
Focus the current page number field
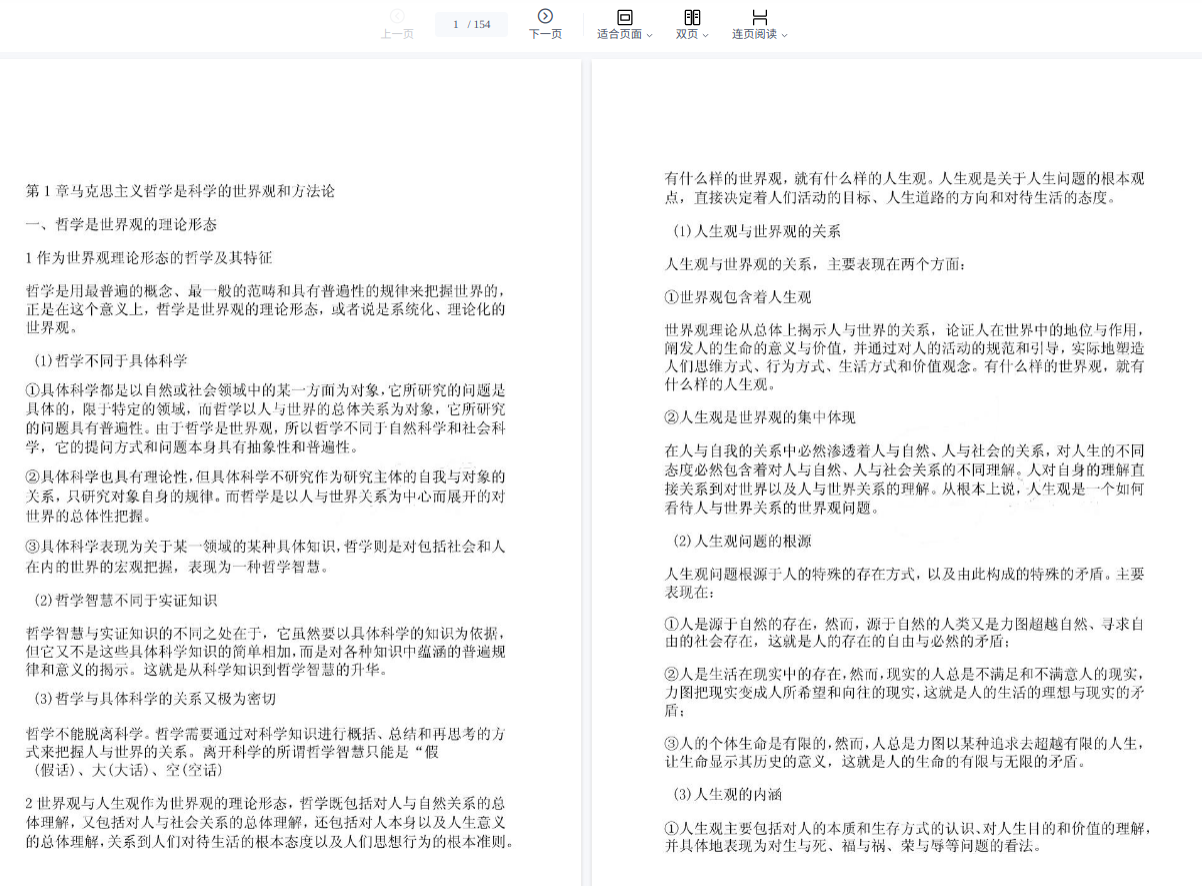(456, 24)
